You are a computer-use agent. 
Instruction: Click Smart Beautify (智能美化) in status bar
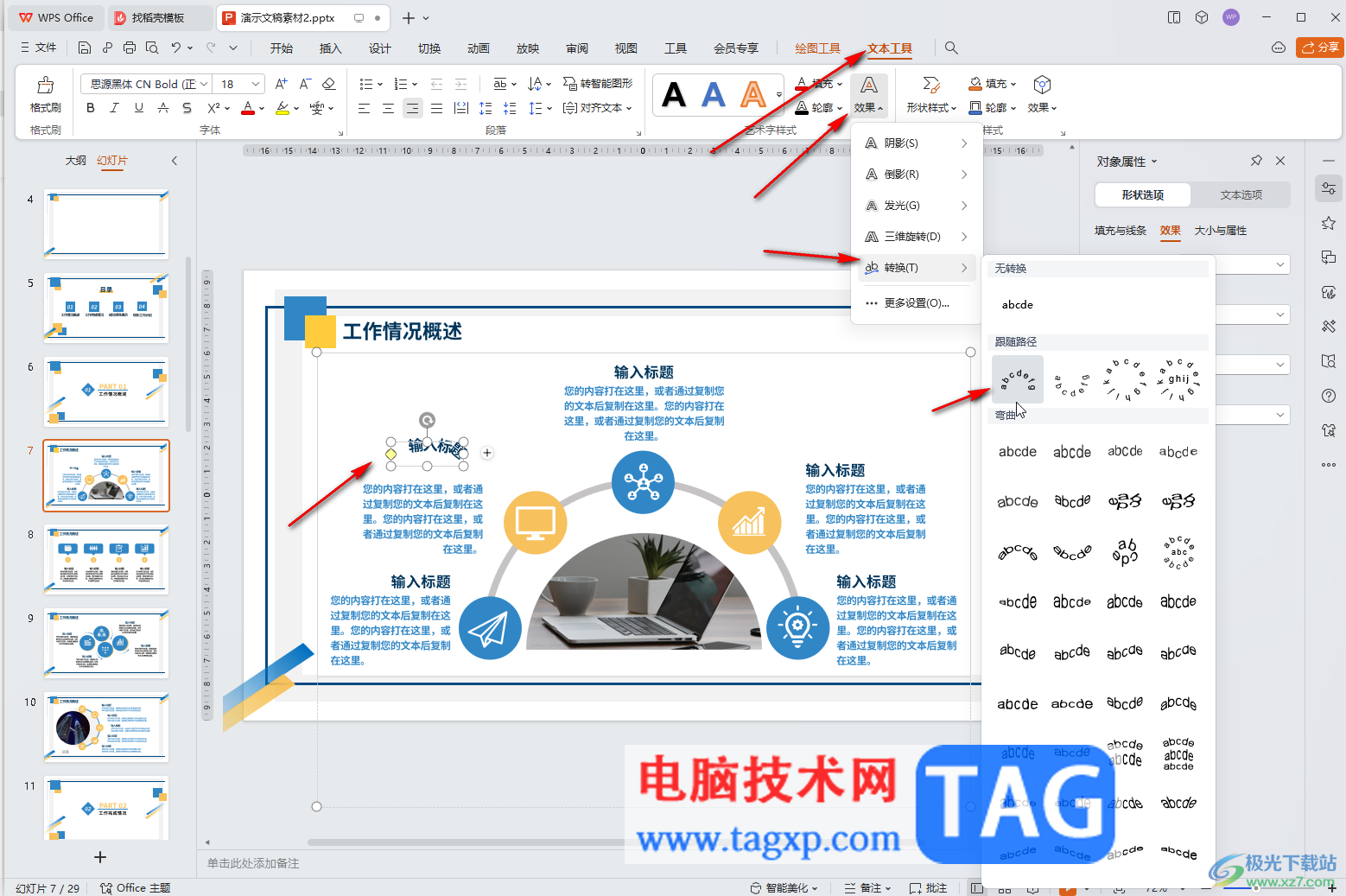coord(784,887)
